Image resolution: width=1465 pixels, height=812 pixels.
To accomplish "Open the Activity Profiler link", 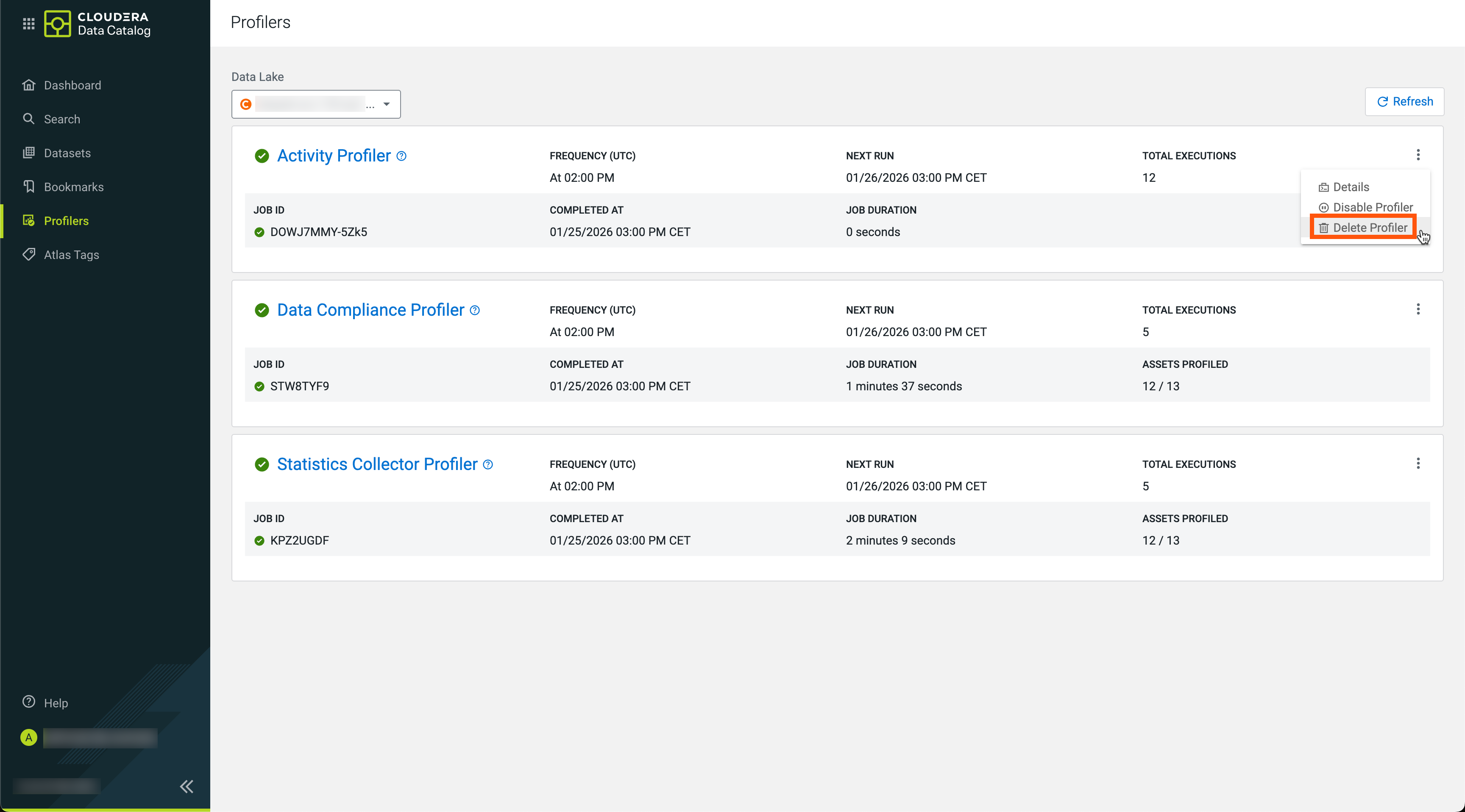I will [333, 156].
